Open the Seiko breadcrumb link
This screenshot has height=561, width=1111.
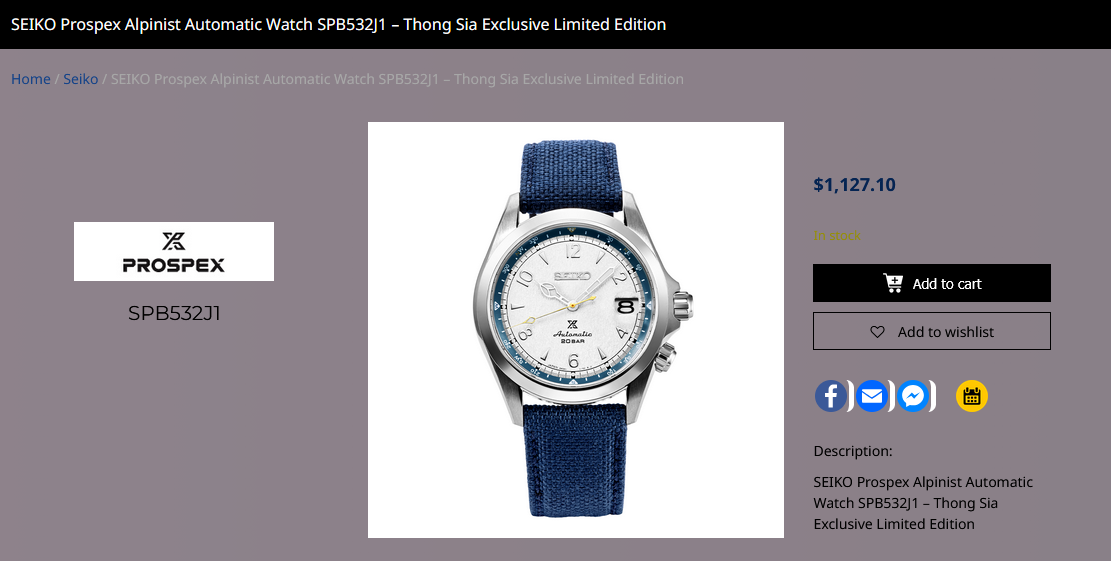(81, 79)
